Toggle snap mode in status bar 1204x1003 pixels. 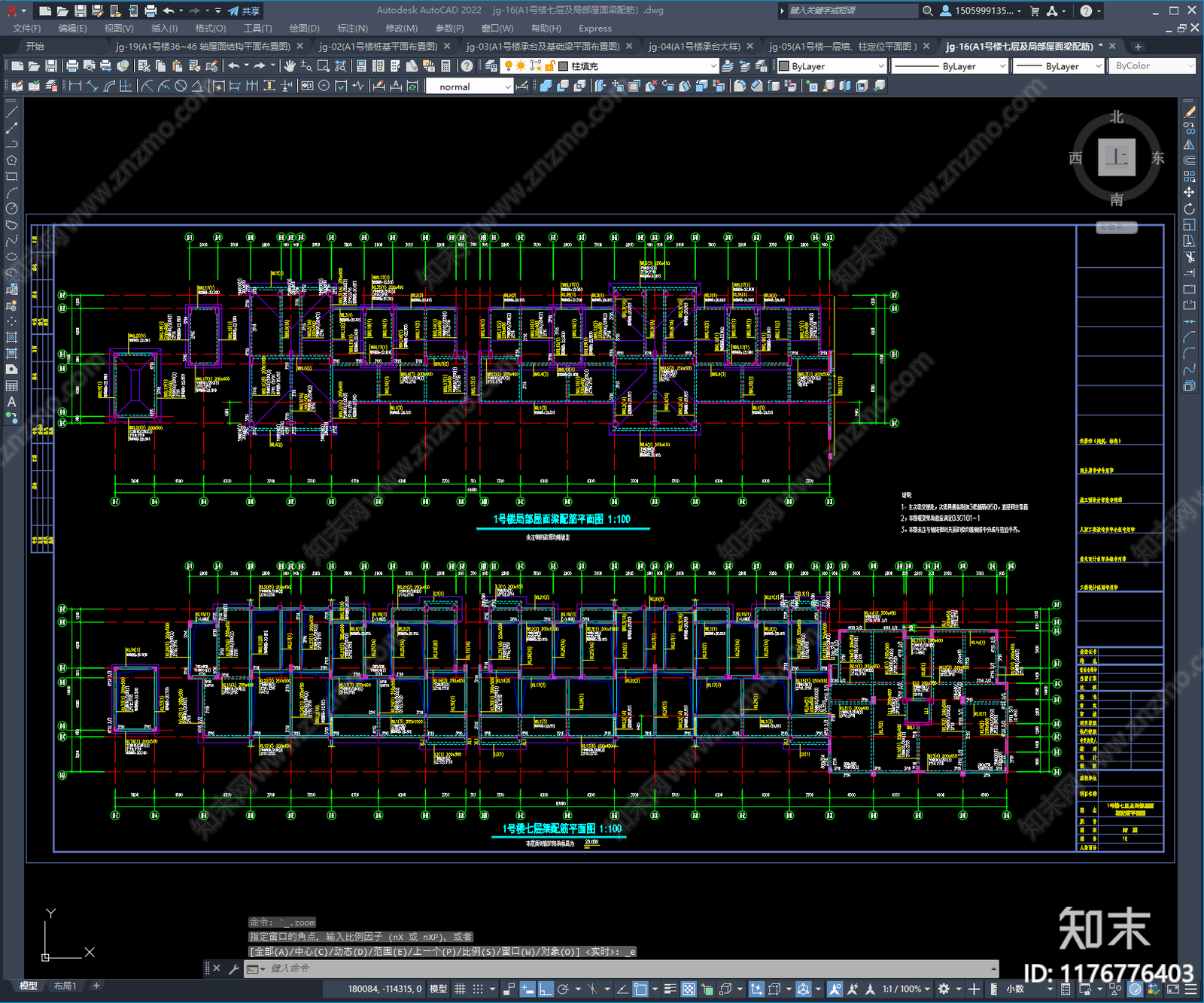[477, 989]
